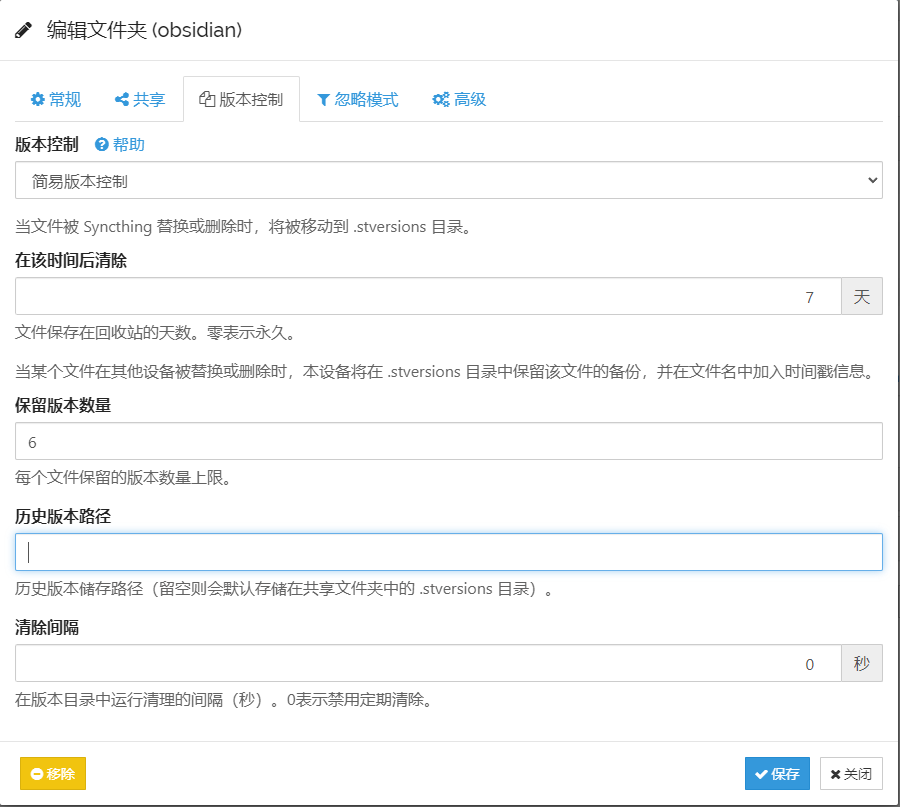The width and height of the screenshot is (900, 807).
Task: Click the pencil edit icon in the title
Action: [24, 30]
